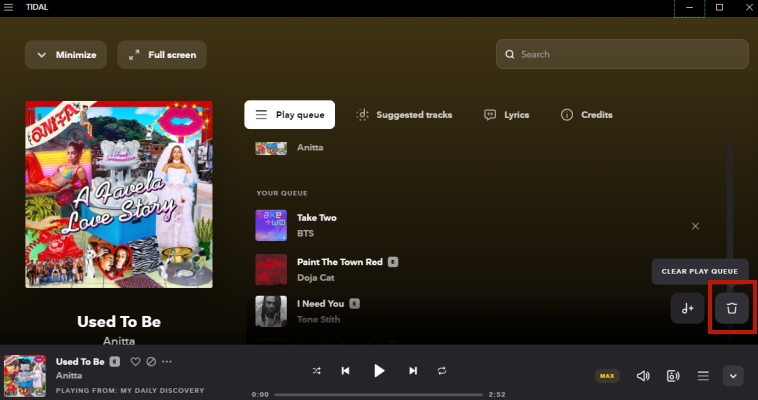Skip to next track
The image size is (758, 400).
413,371
